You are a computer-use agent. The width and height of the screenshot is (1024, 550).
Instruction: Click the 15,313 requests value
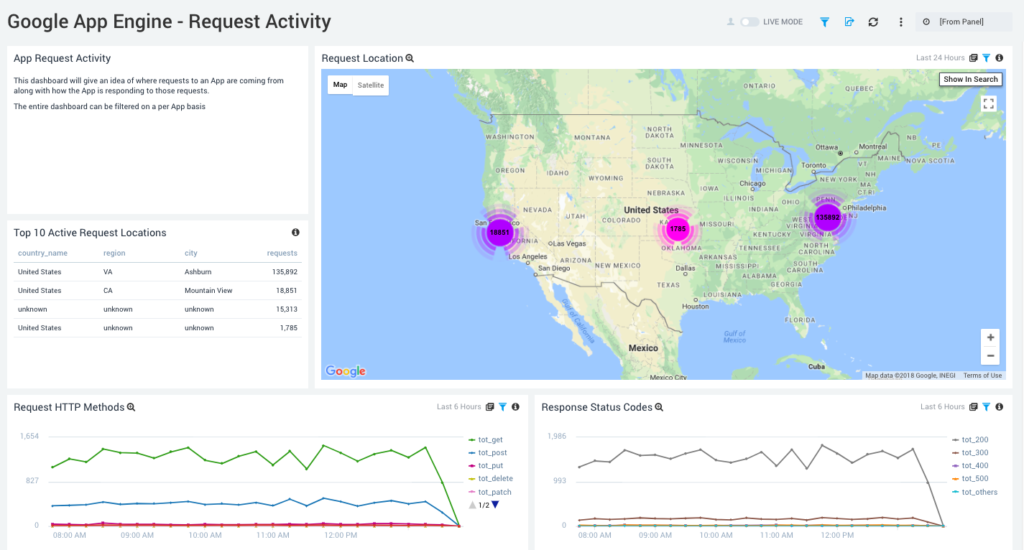pos(287,309)
